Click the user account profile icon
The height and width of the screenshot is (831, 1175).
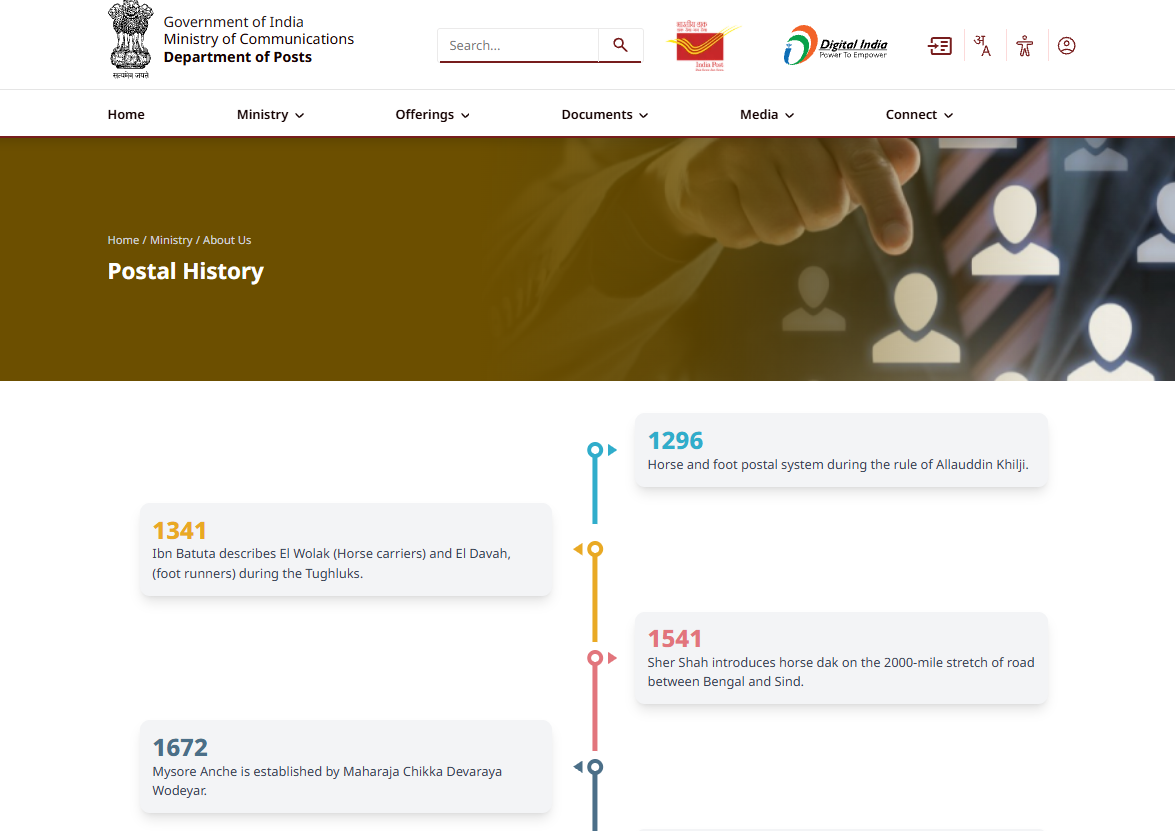coord(1066,46)
